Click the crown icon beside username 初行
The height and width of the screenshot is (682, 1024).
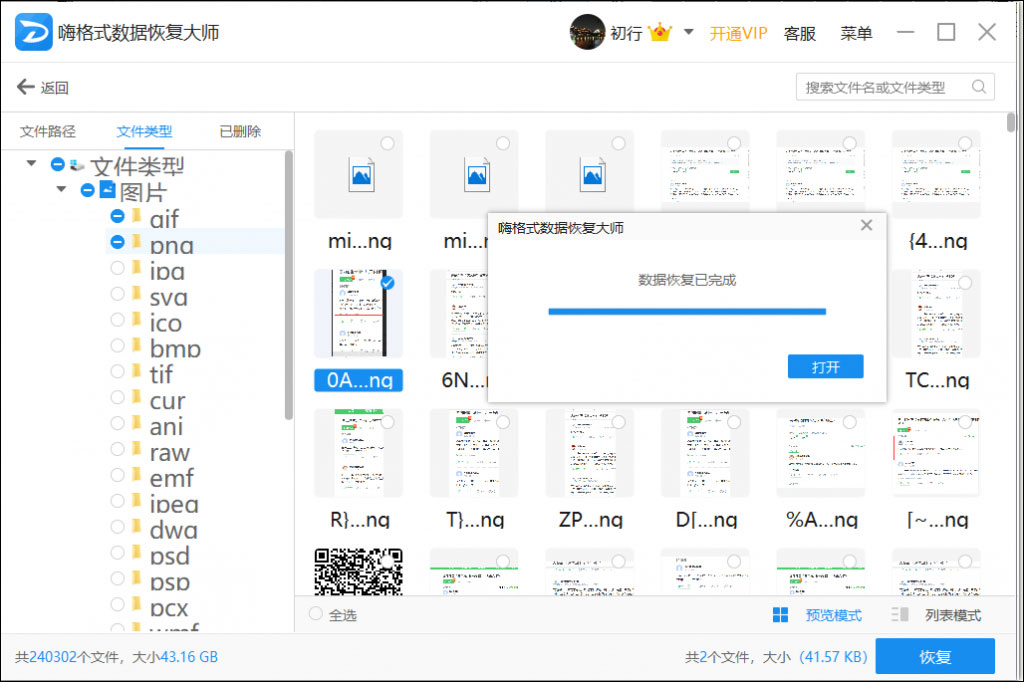660,32
